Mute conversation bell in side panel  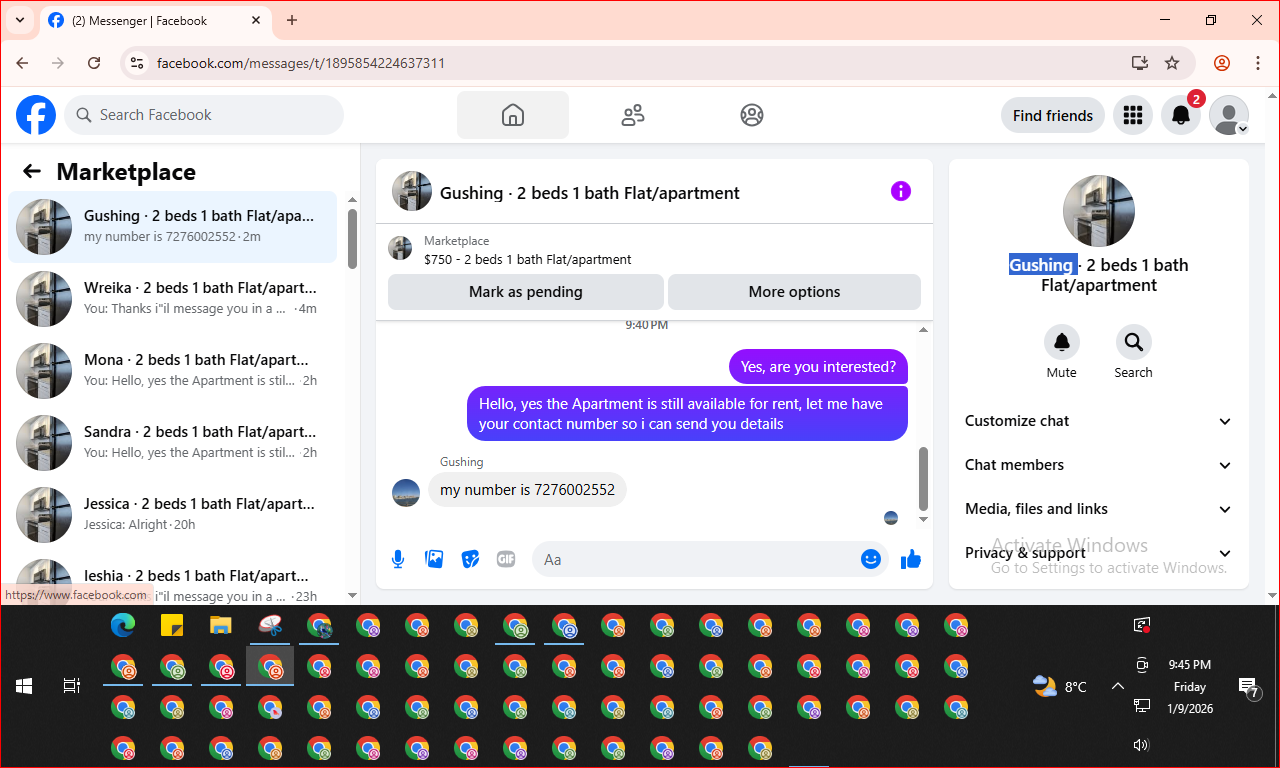pyautogui.click(x=1062, y=342)
